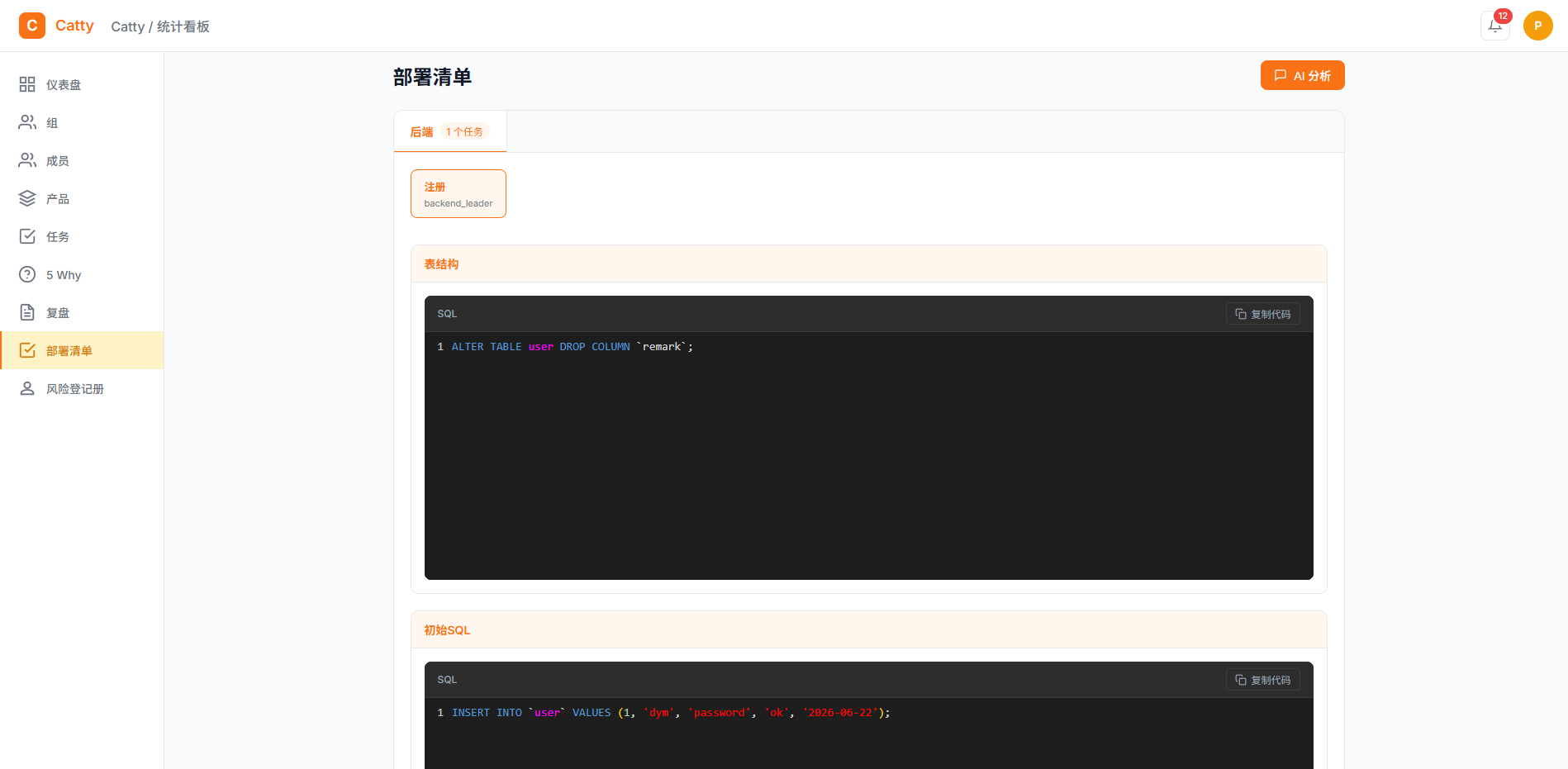Viewport: 1568px width, 769px height.
Task: Click the 仪表盘 dashboard grid icon
Action: coord(27,84)
